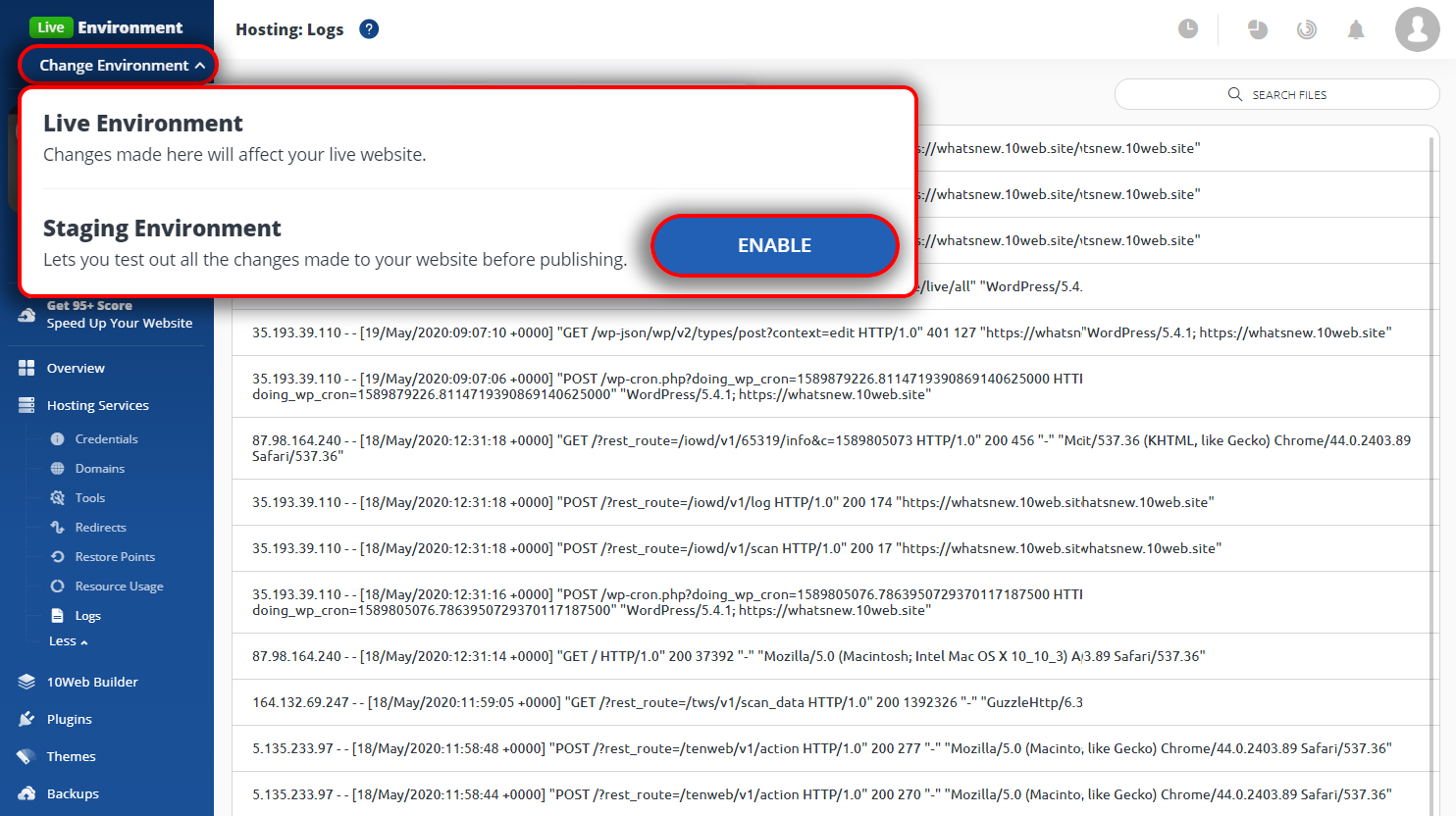Screen dimensions: 1456x816
Task: Click the Themes brush icon
Action: coord(26,756)
